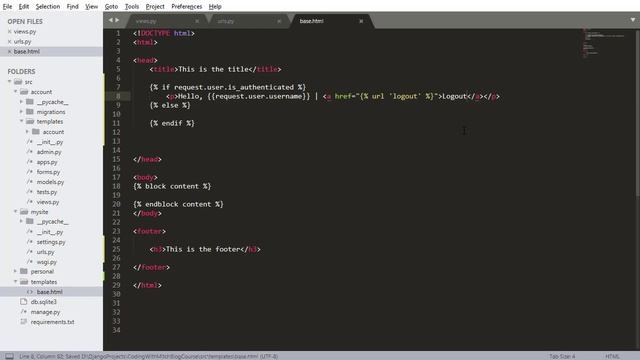
Task: Click the db.sqlite3 file icon
Action: click(x=24, y=302)
